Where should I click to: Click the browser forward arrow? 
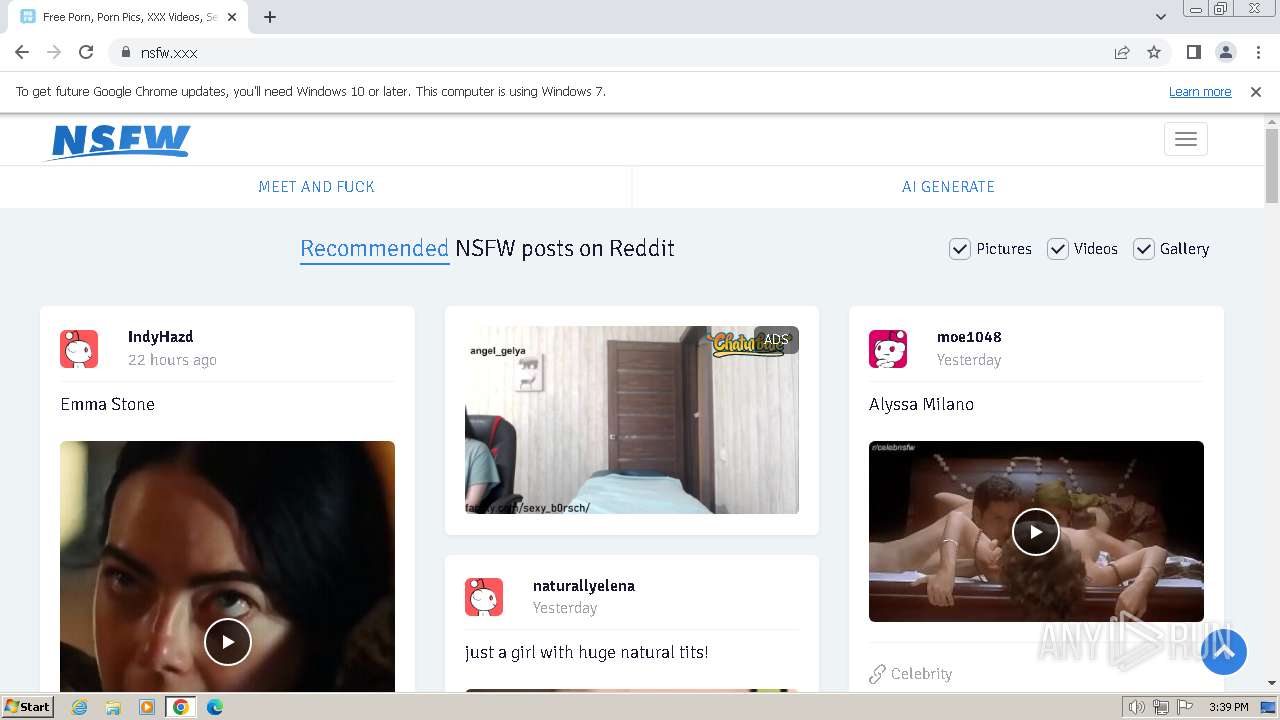[54, 52]
